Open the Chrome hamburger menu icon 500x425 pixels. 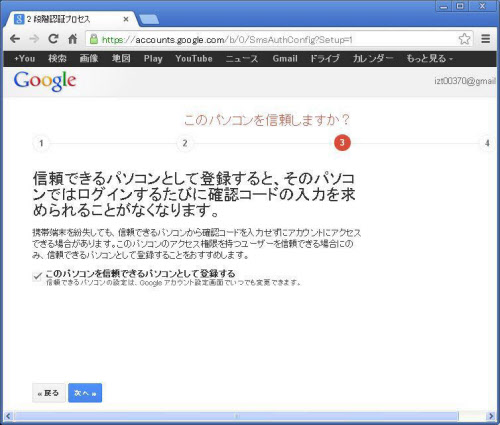pyautogui.click(x=486, y=39)
